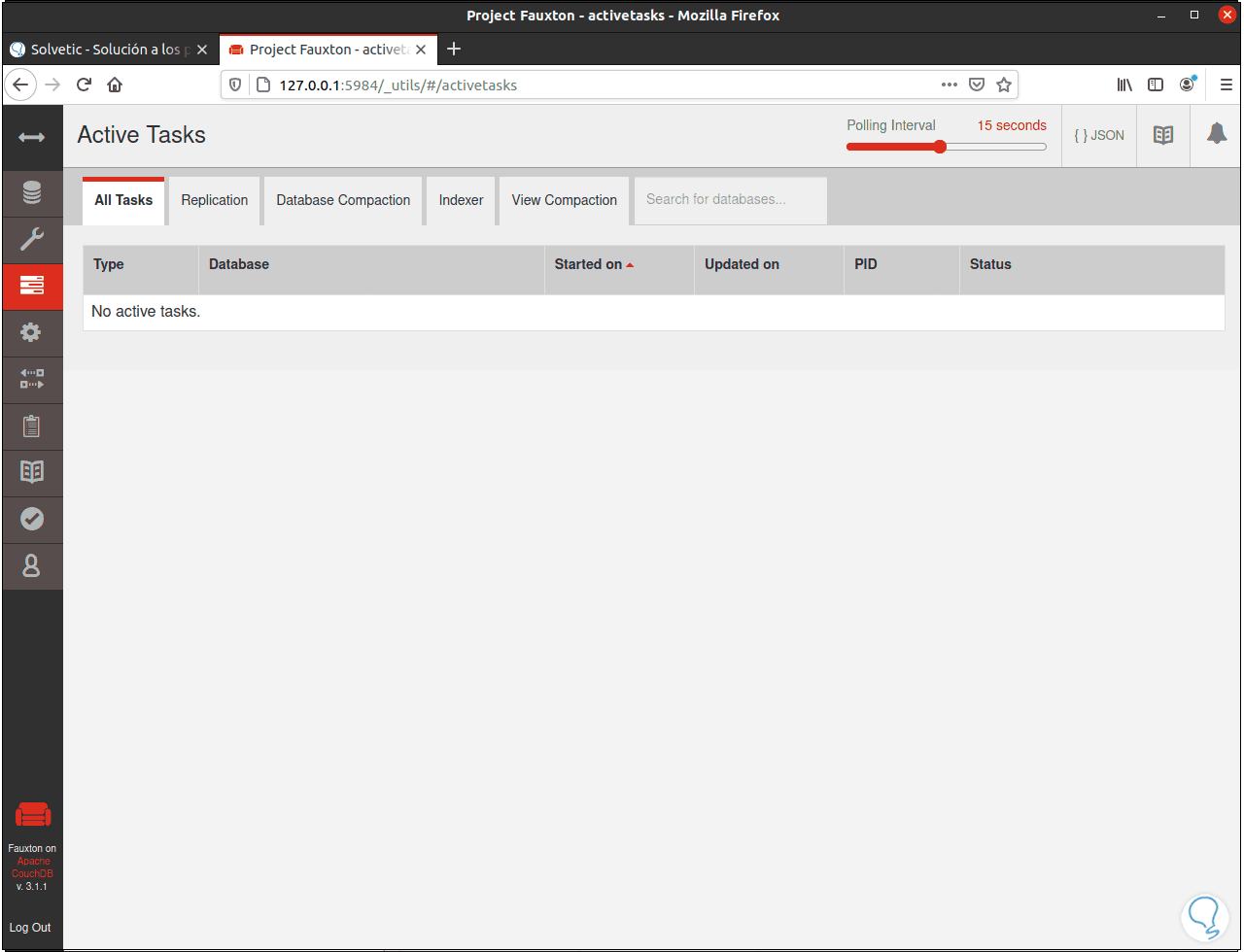Toggle the Fauxton sidebar collapse arrows
Image resolution: width=1244 pixels, height=952 pixels.
tap(32, 138)
